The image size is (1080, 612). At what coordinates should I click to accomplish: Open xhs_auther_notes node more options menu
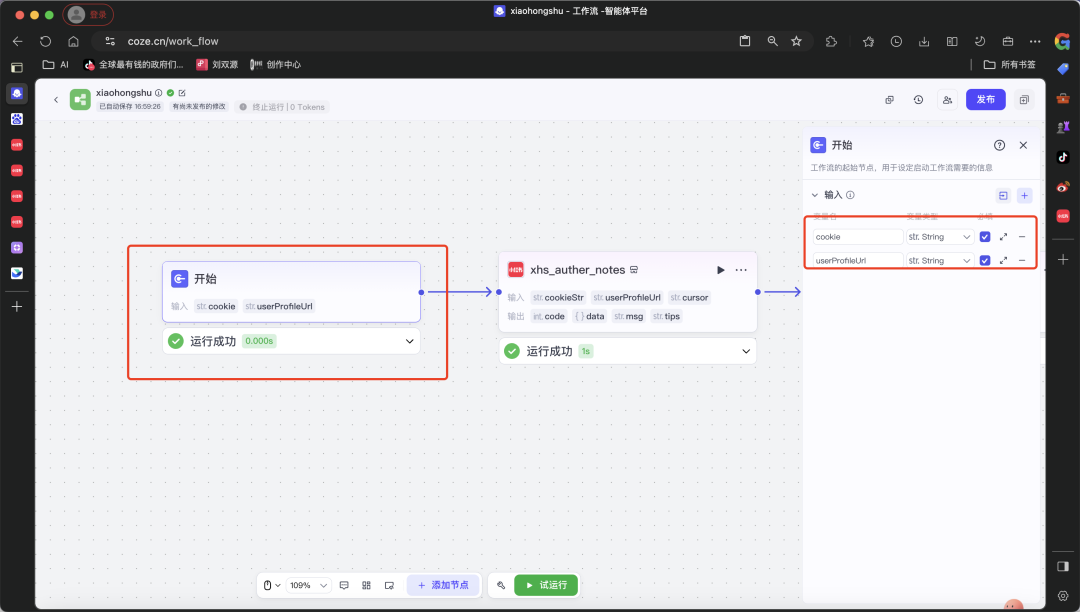741,270
